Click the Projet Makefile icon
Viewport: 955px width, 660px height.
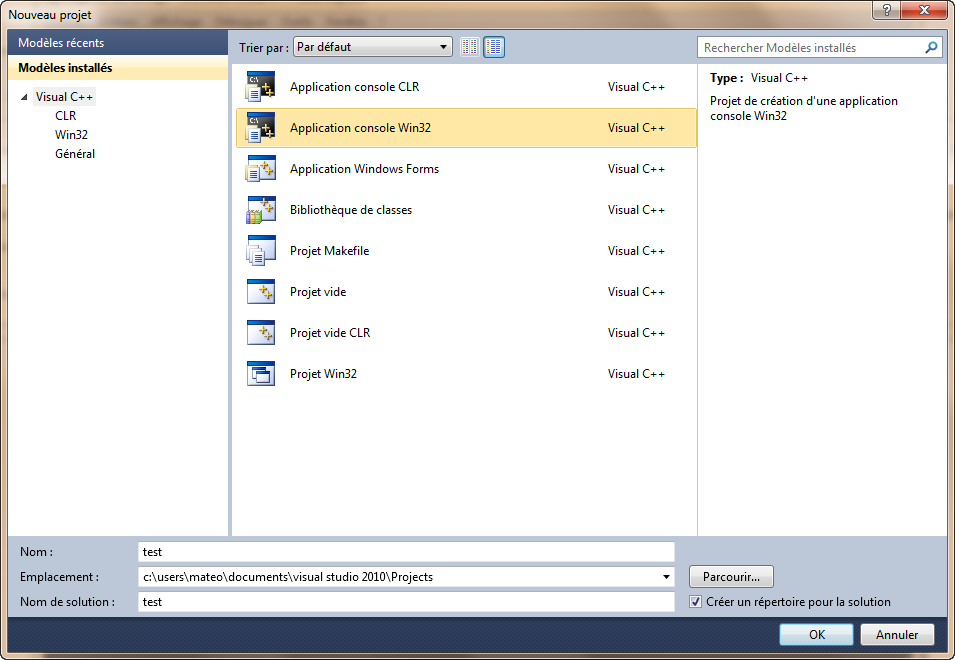tap(260, 251)
